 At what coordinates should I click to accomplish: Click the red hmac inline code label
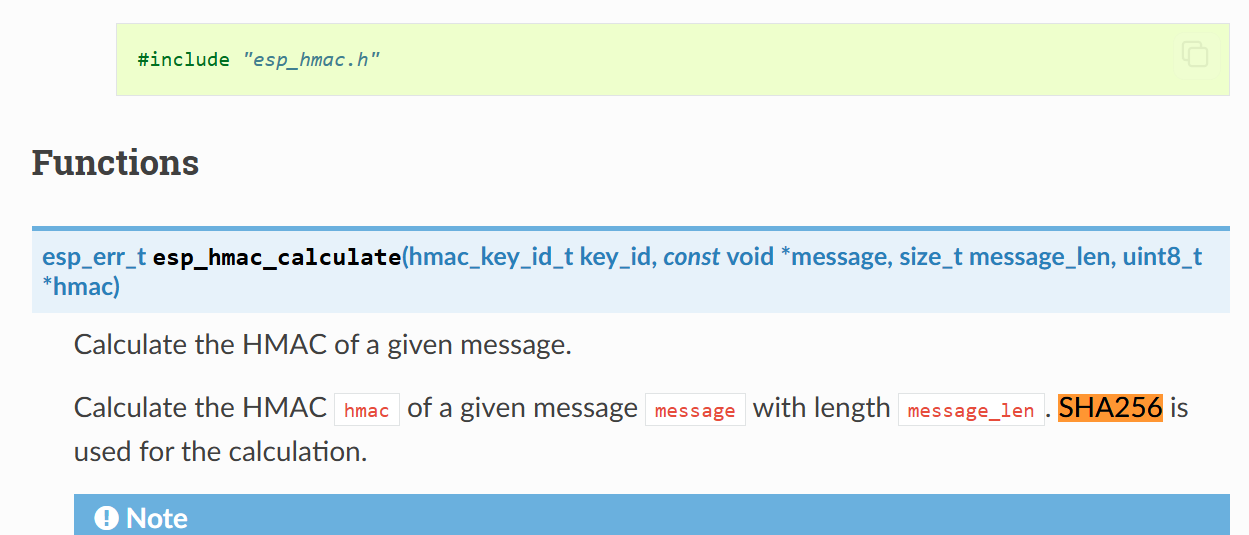(366, 410)
